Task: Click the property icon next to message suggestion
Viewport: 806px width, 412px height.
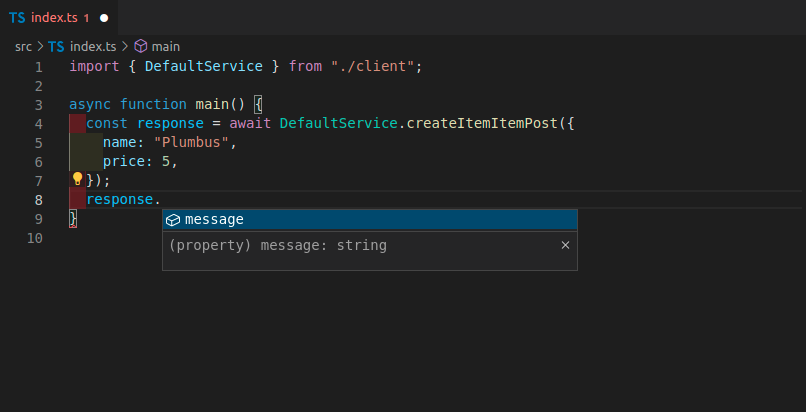Action: pos(173,220)
